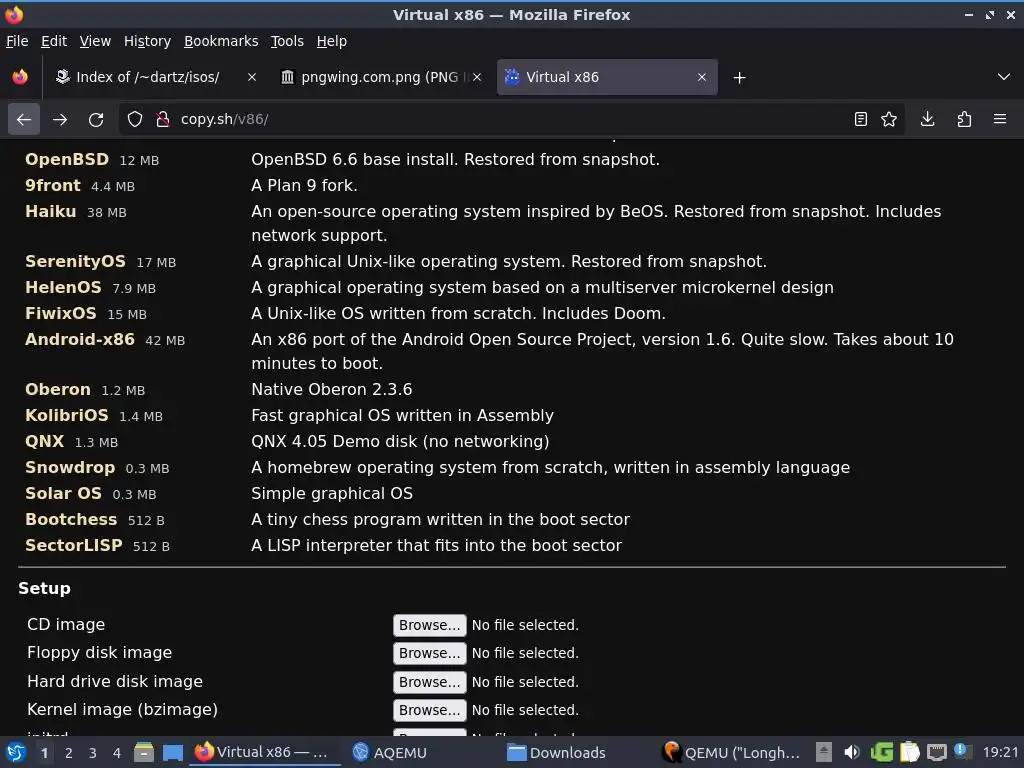Screen dimensions: 1024x768
Task: Go back to the previous page
Action: coord(24,120)
